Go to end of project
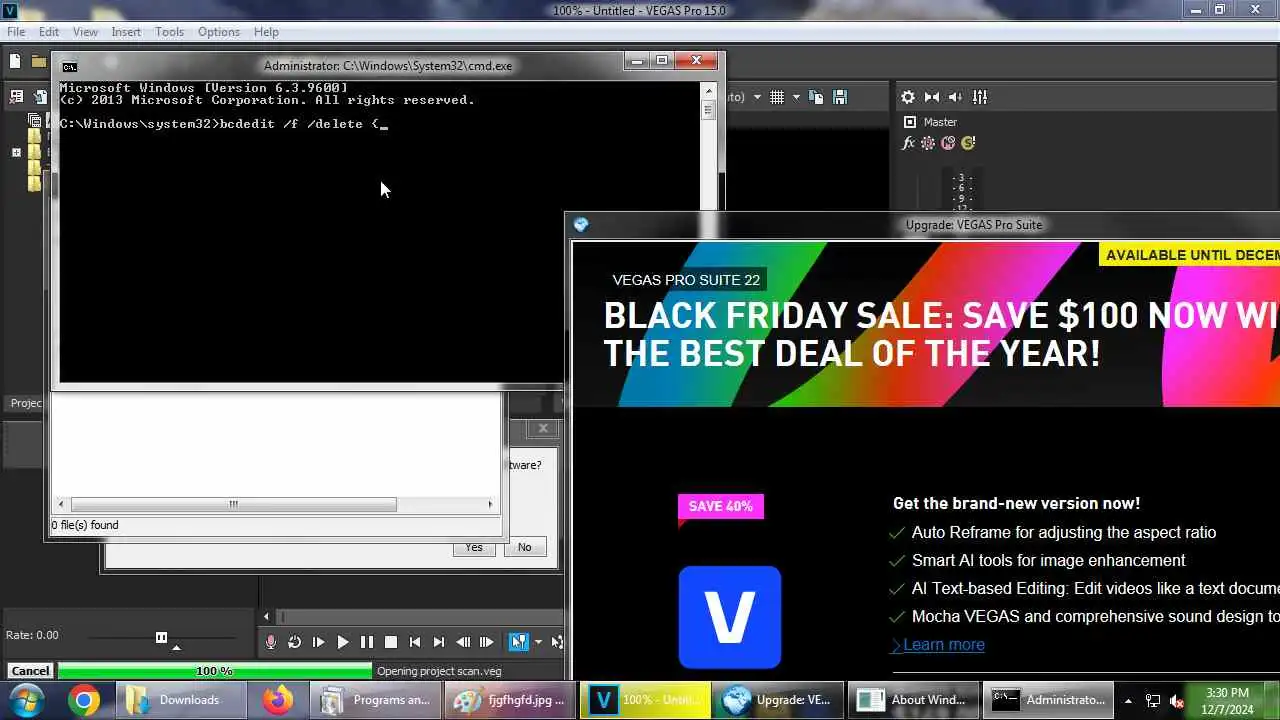The width and height of the screenshot is (1280, 720). [x=438, y=642]
